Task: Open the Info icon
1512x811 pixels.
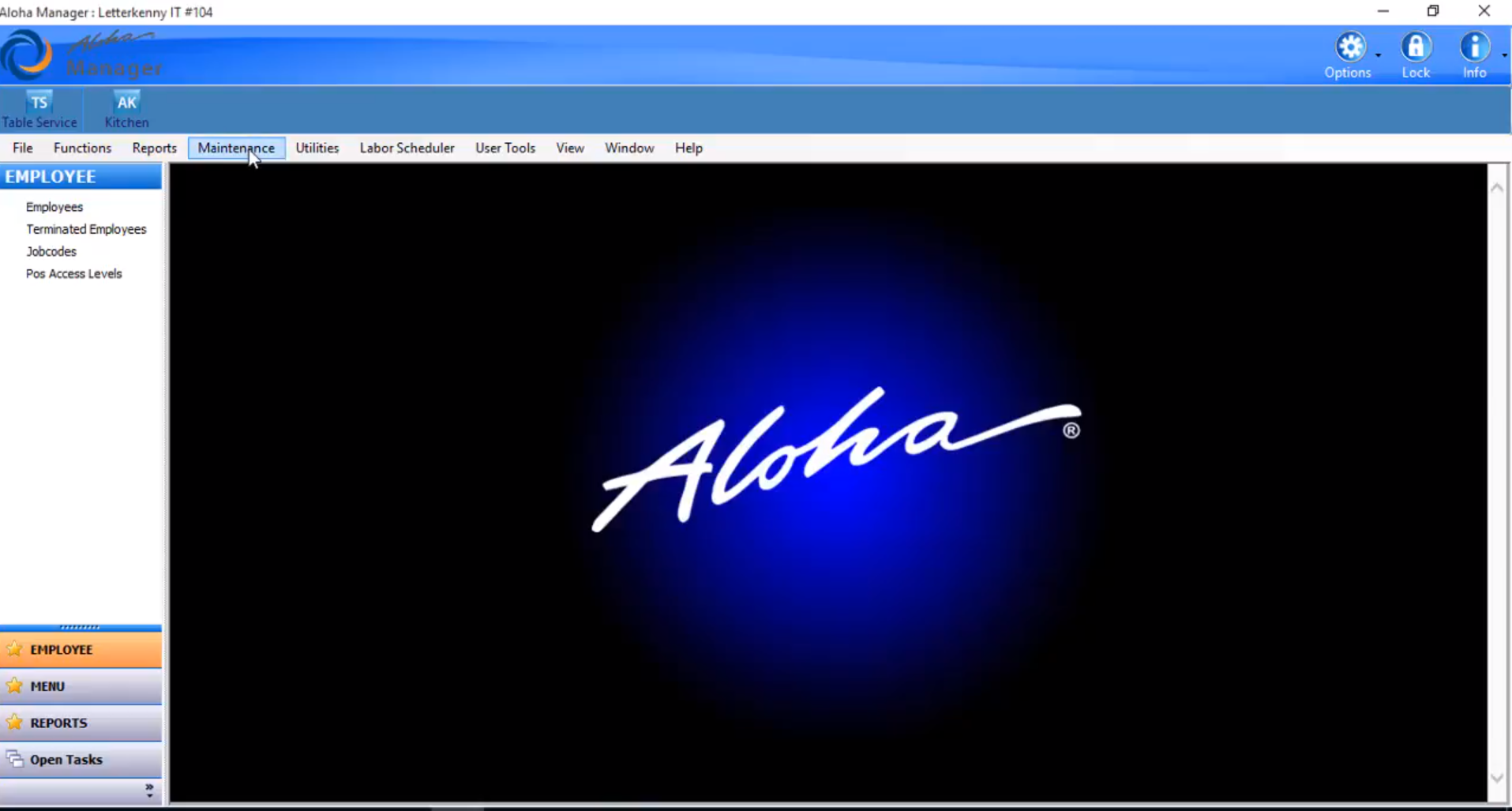Action: [x=1474, y=47]
